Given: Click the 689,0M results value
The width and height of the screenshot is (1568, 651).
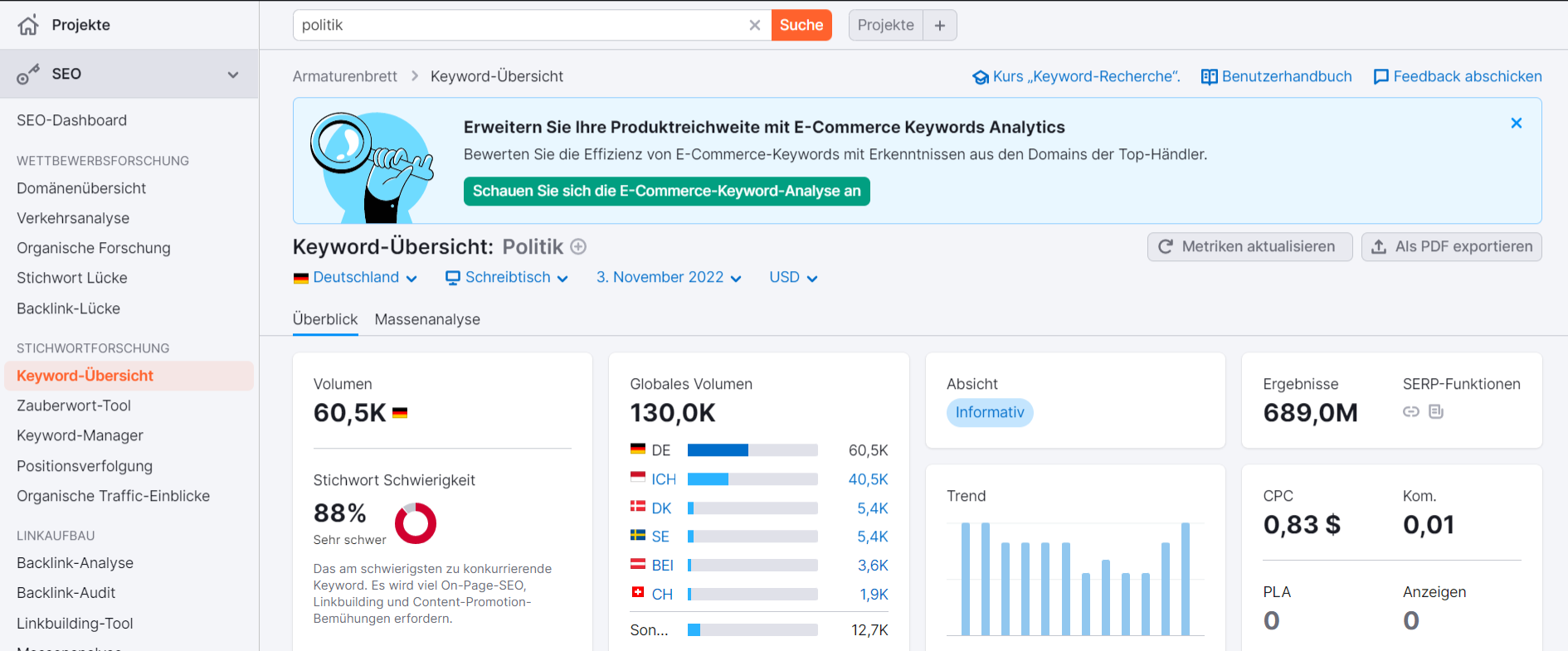Looking at the screenshot, I should [1311, 413].
